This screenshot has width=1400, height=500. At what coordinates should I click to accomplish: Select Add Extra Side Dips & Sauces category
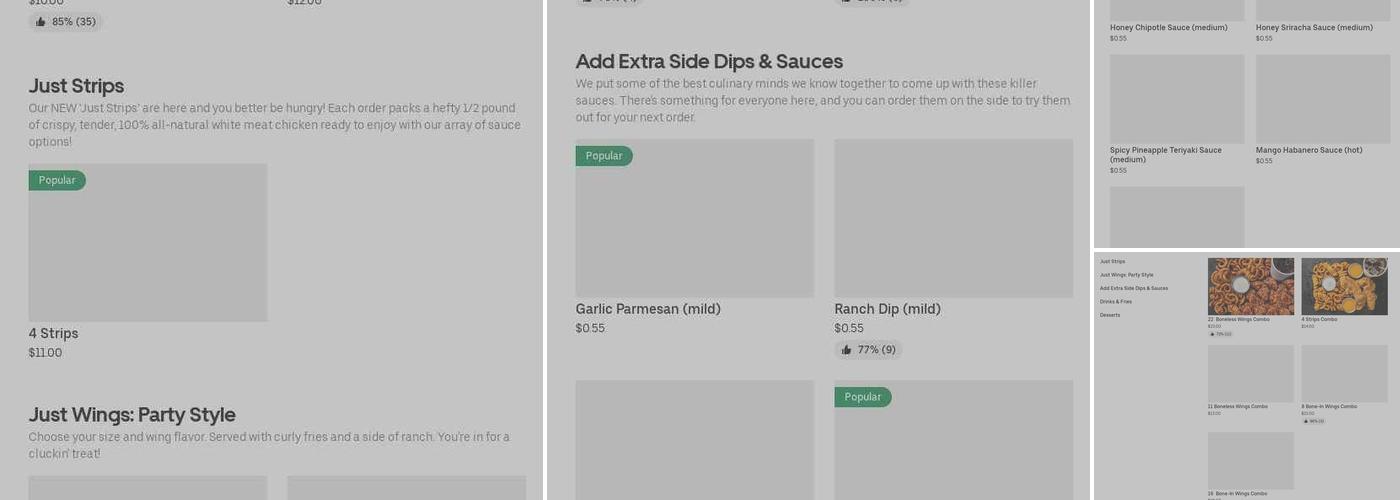(1133, 288)
